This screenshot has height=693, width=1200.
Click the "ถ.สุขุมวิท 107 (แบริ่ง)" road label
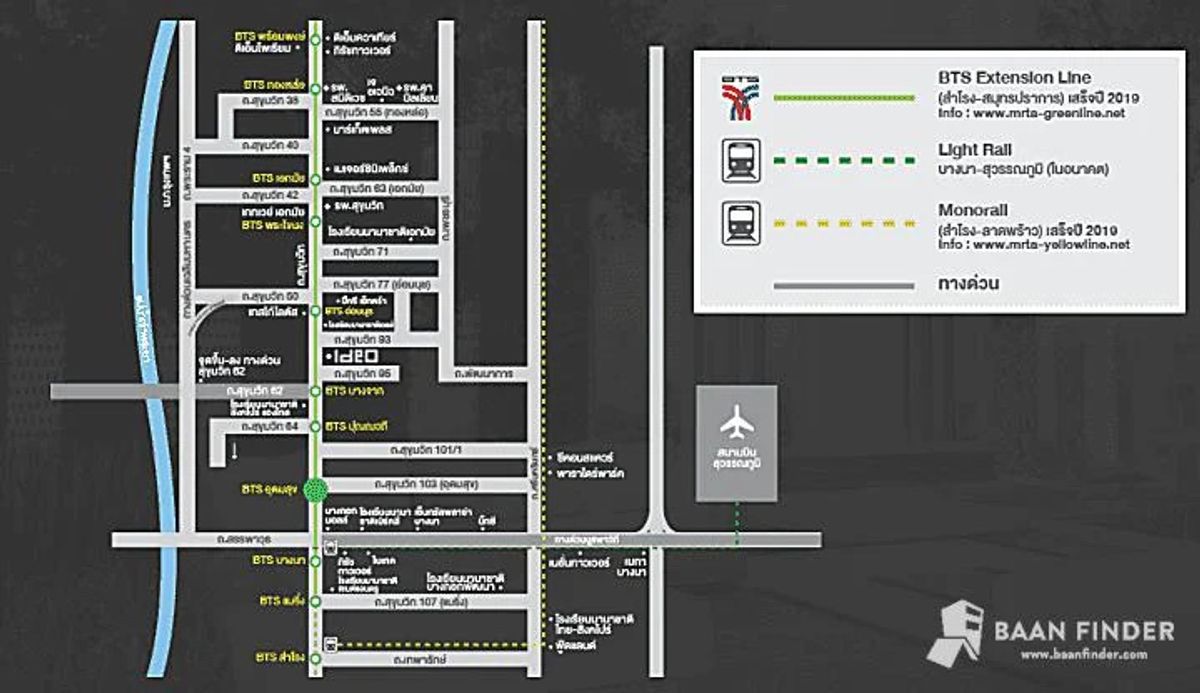[x=423, y=603]
